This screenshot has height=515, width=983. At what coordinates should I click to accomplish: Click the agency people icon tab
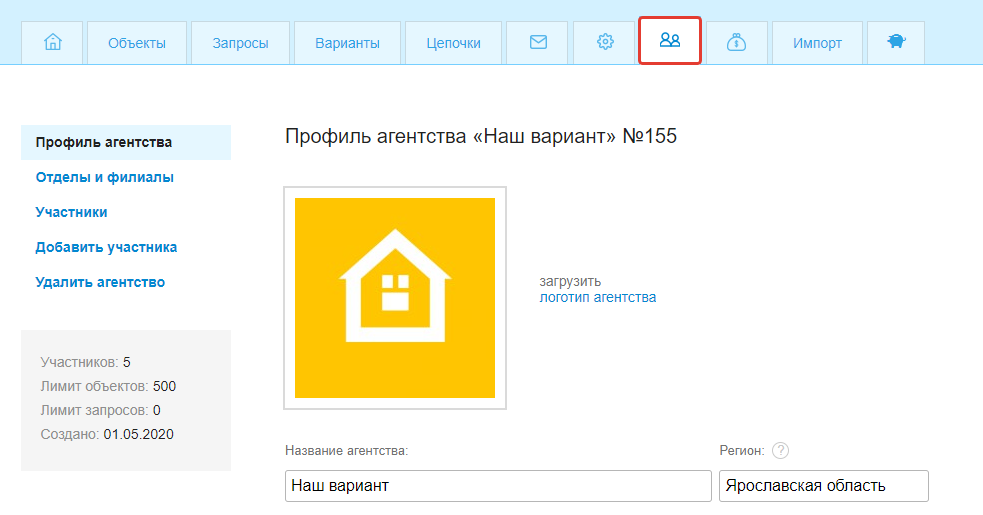coord(670,41)
